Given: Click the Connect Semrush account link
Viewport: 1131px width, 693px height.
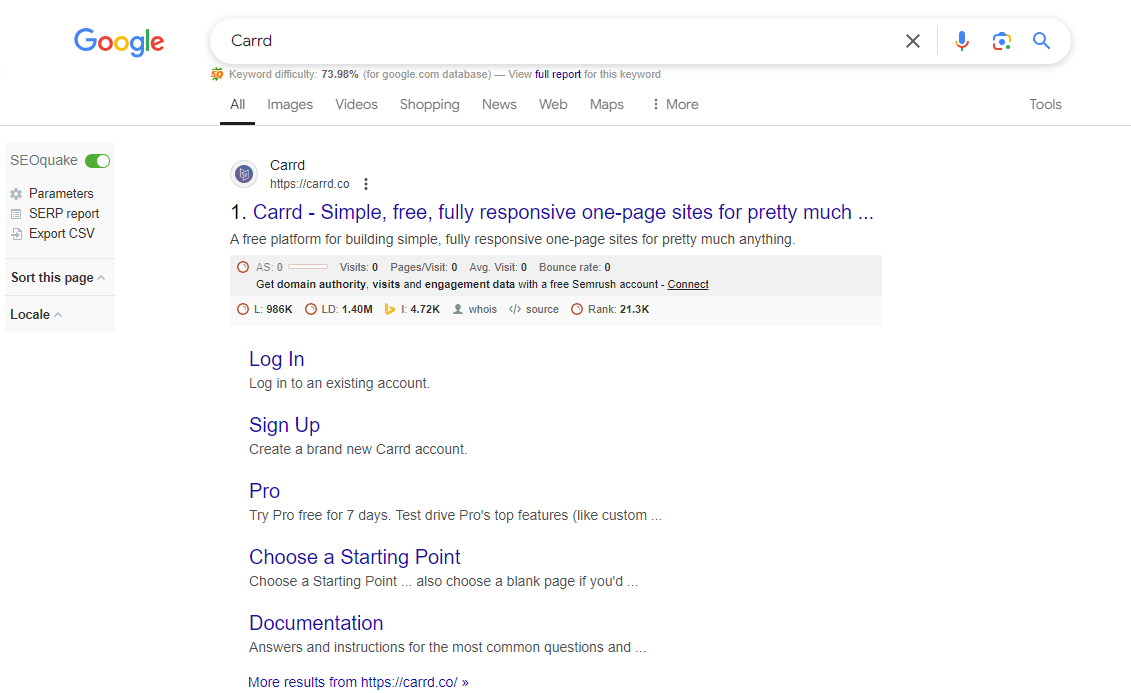Looking at the screenshot, I should pos(688,284).
